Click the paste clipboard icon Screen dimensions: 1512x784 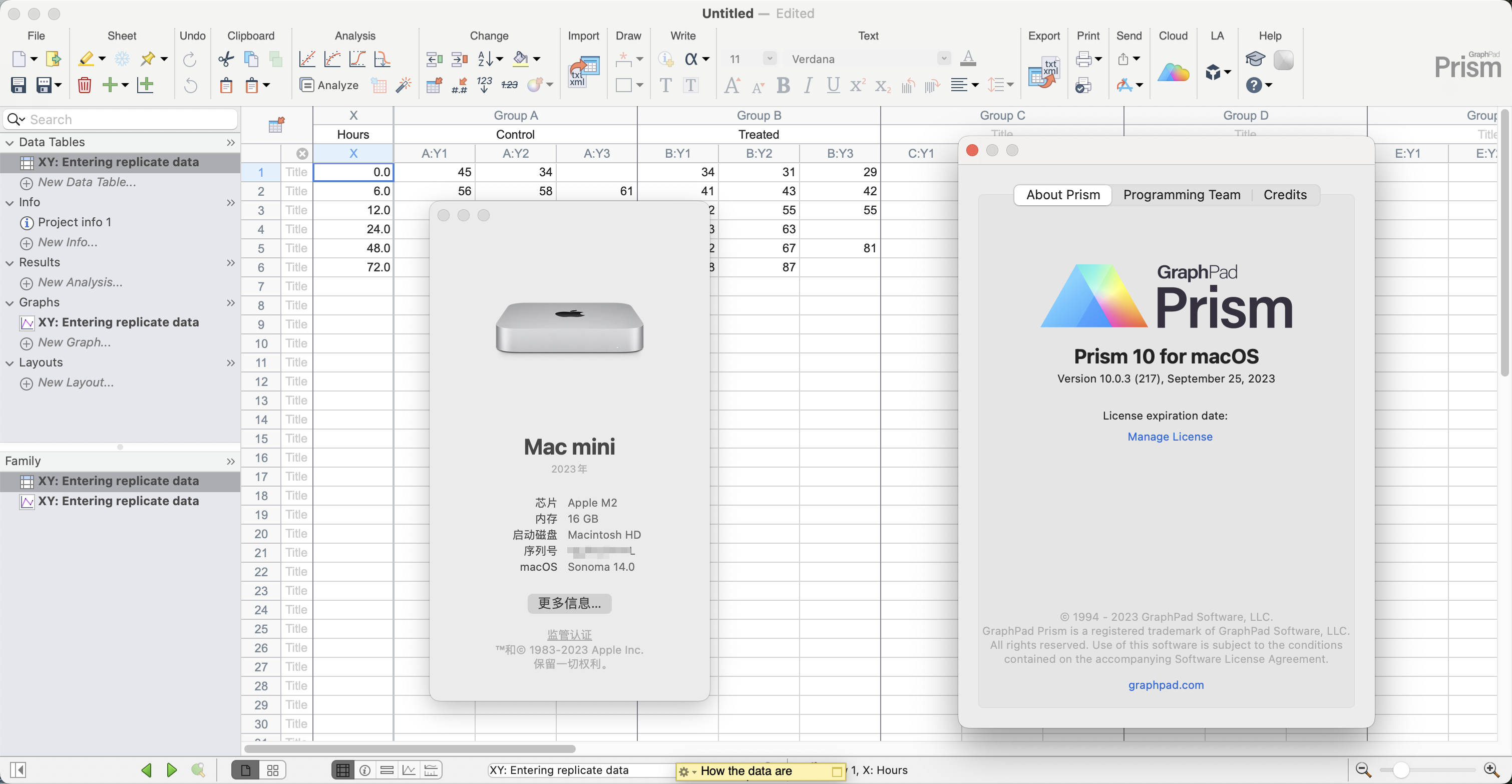point(226,86)
